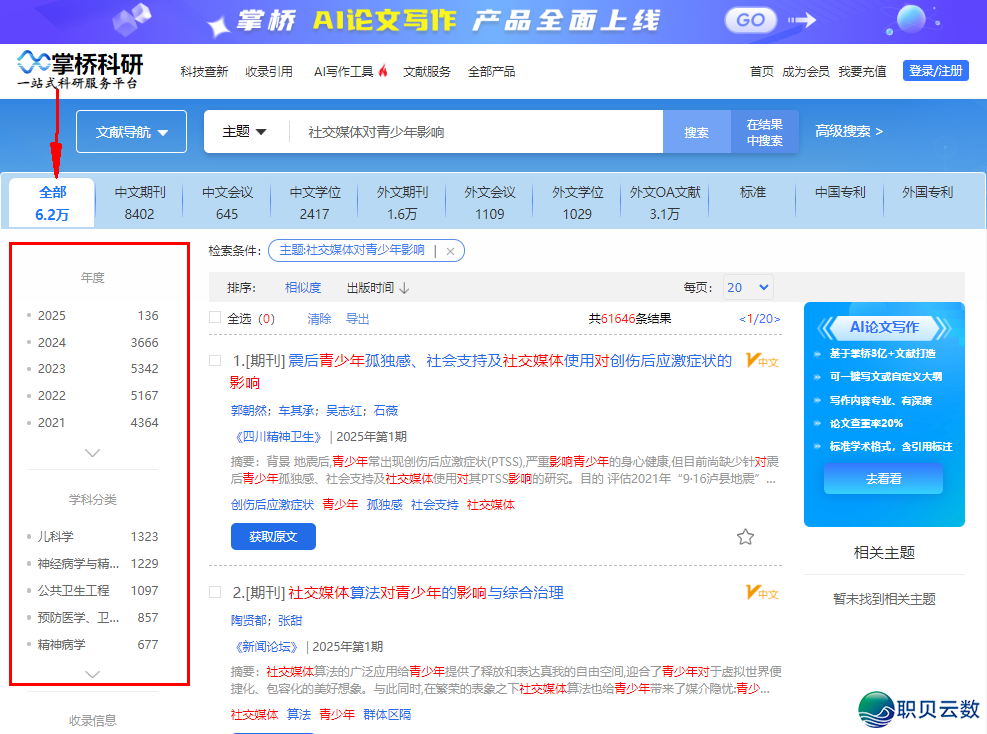The height and width of the screenshot is (734, 987).
Task: Open the per-page count dropdown
Action: coord(748,288)
